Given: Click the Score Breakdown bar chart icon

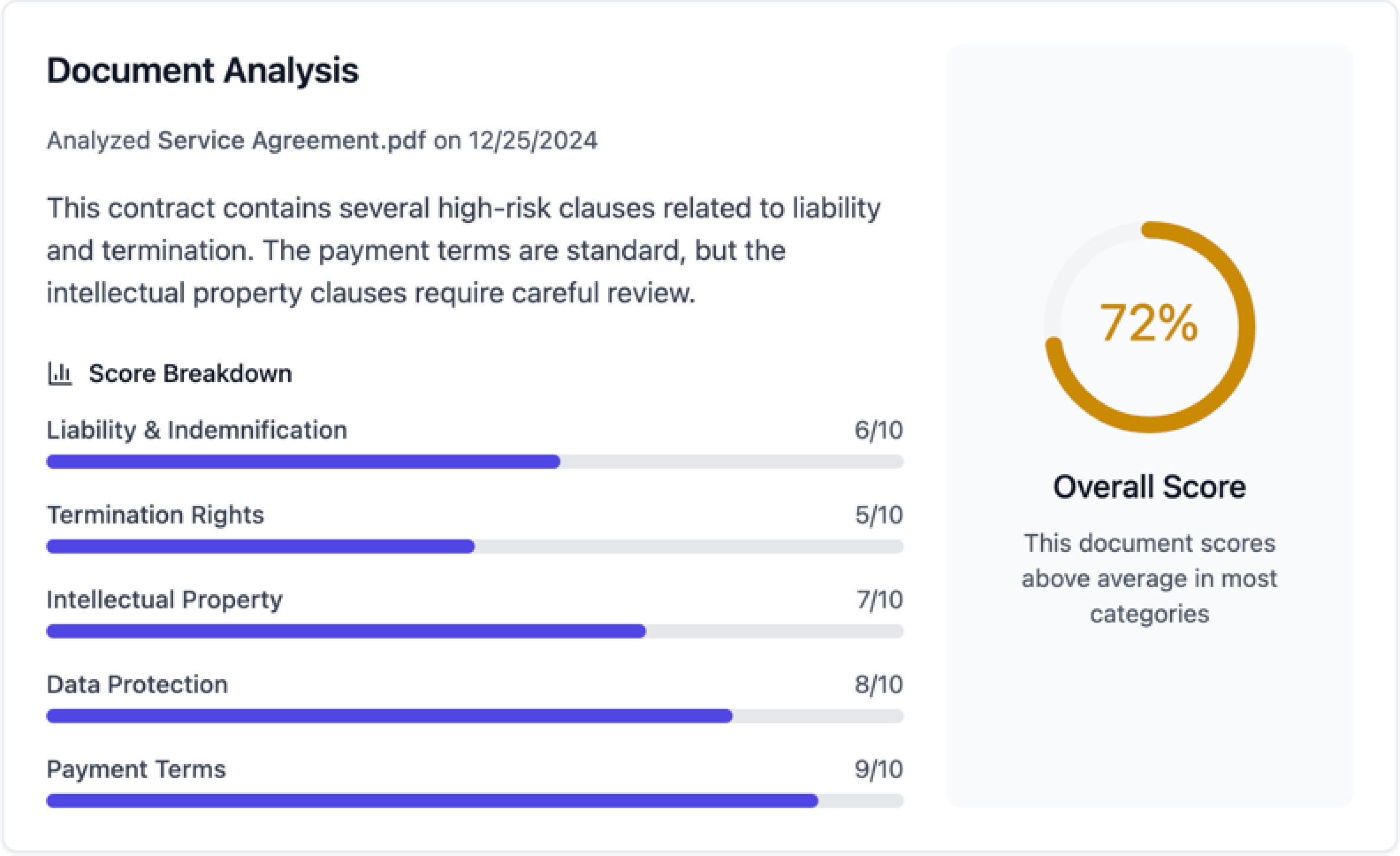Looking at the screenshot, I should [x=60, y=374].
